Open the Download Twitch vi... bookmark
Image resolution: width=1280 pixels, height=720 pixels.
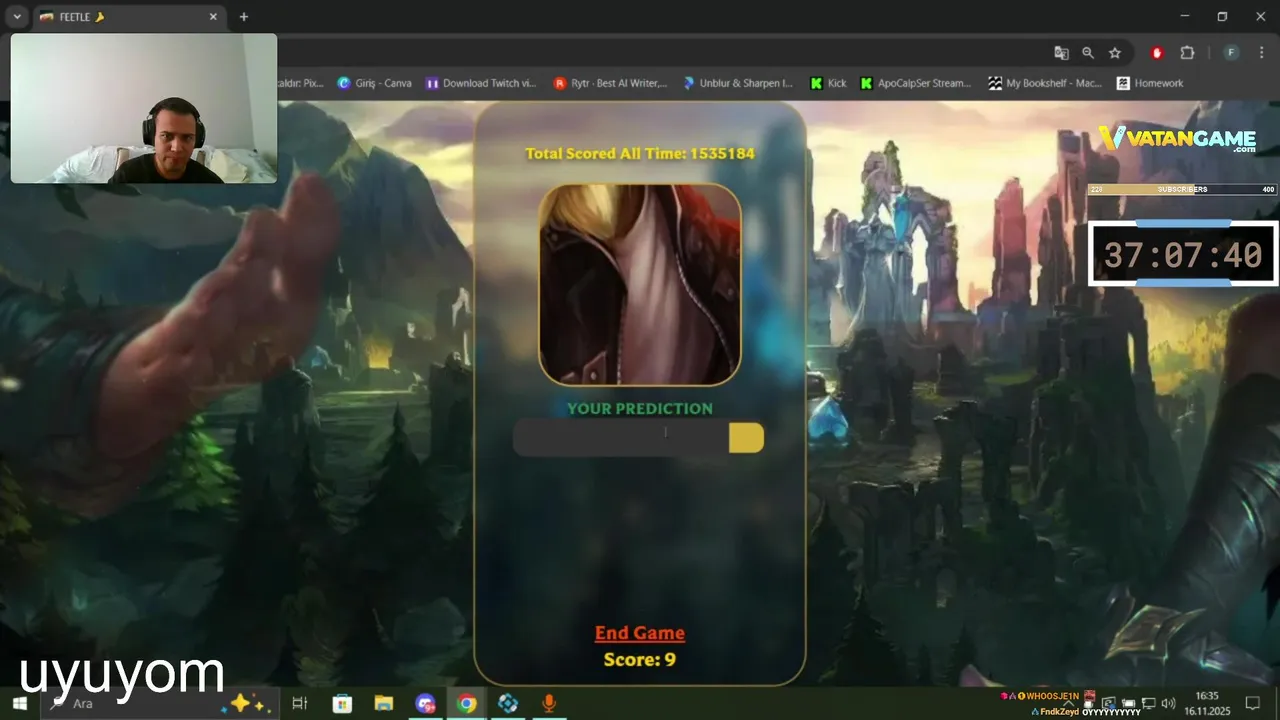(481, 83)
